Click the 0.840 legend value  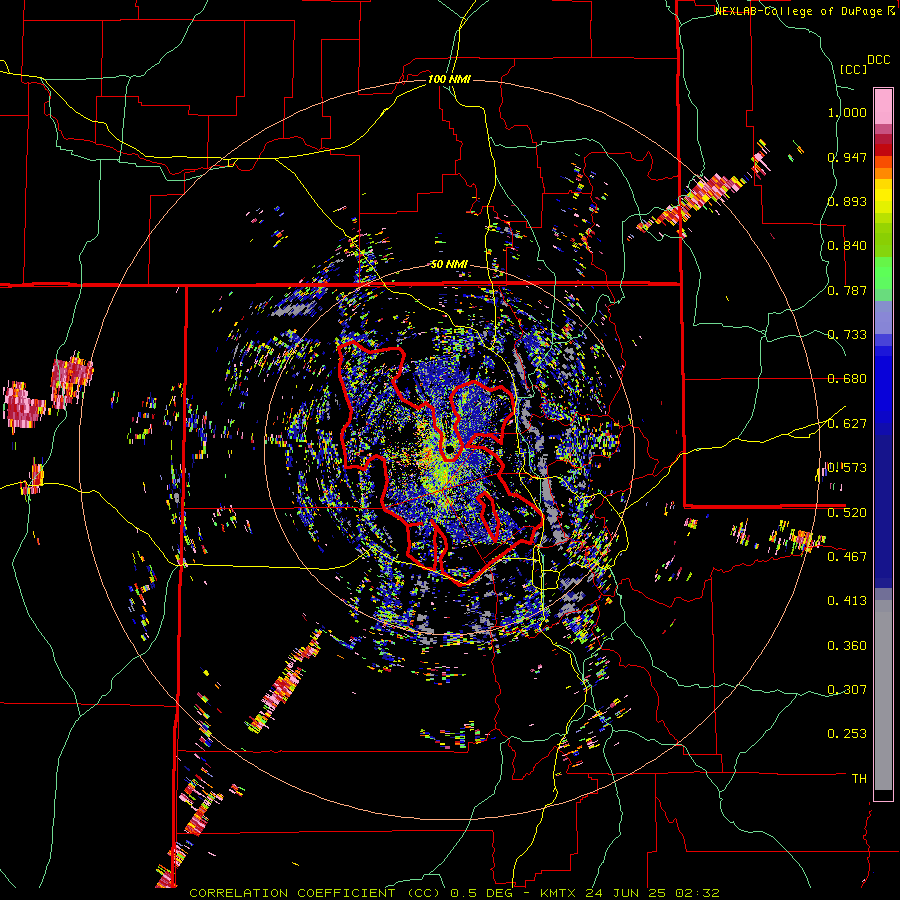tap(847, 246)
